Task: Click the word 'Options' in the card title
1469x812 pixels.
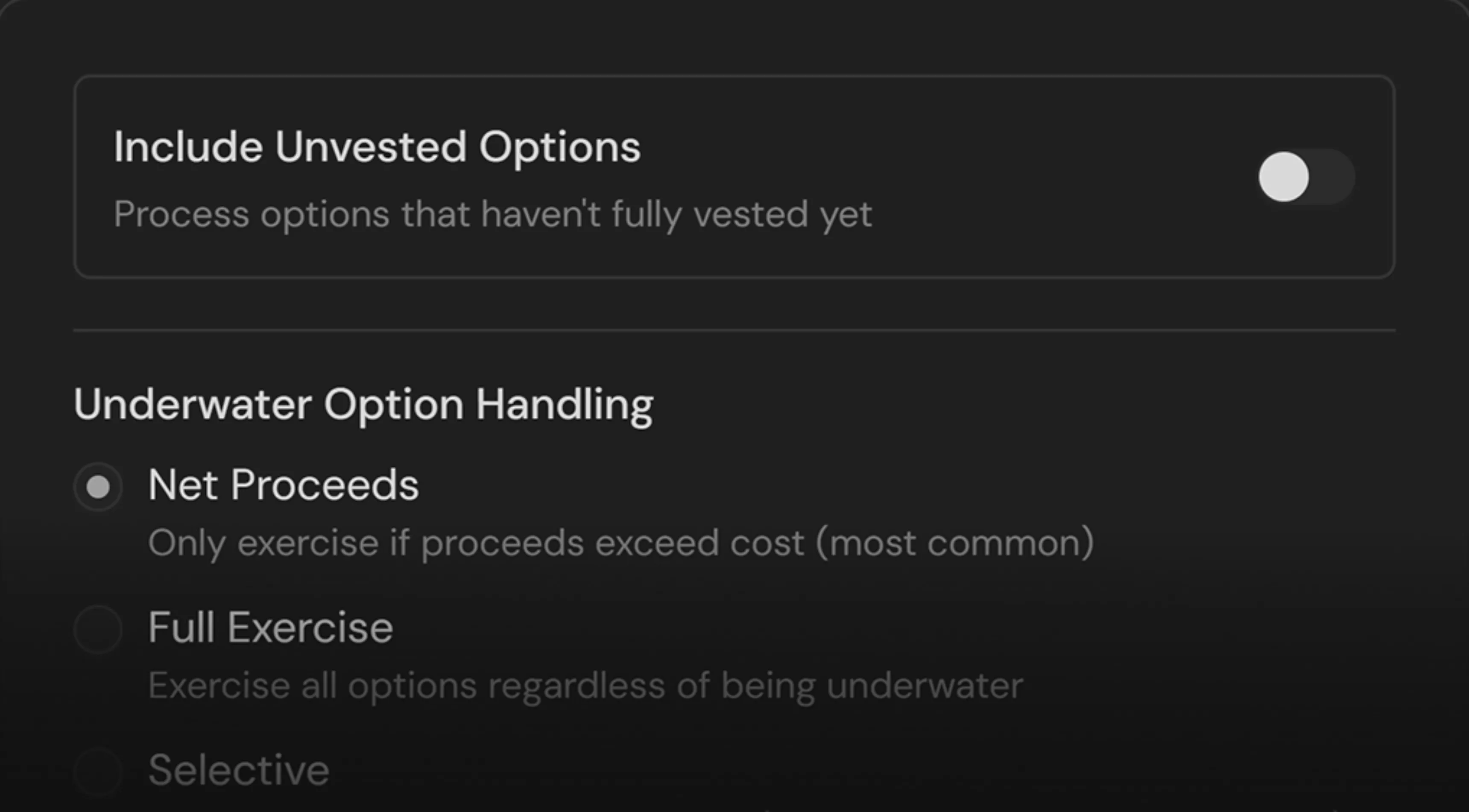Action: pos(559,147)
